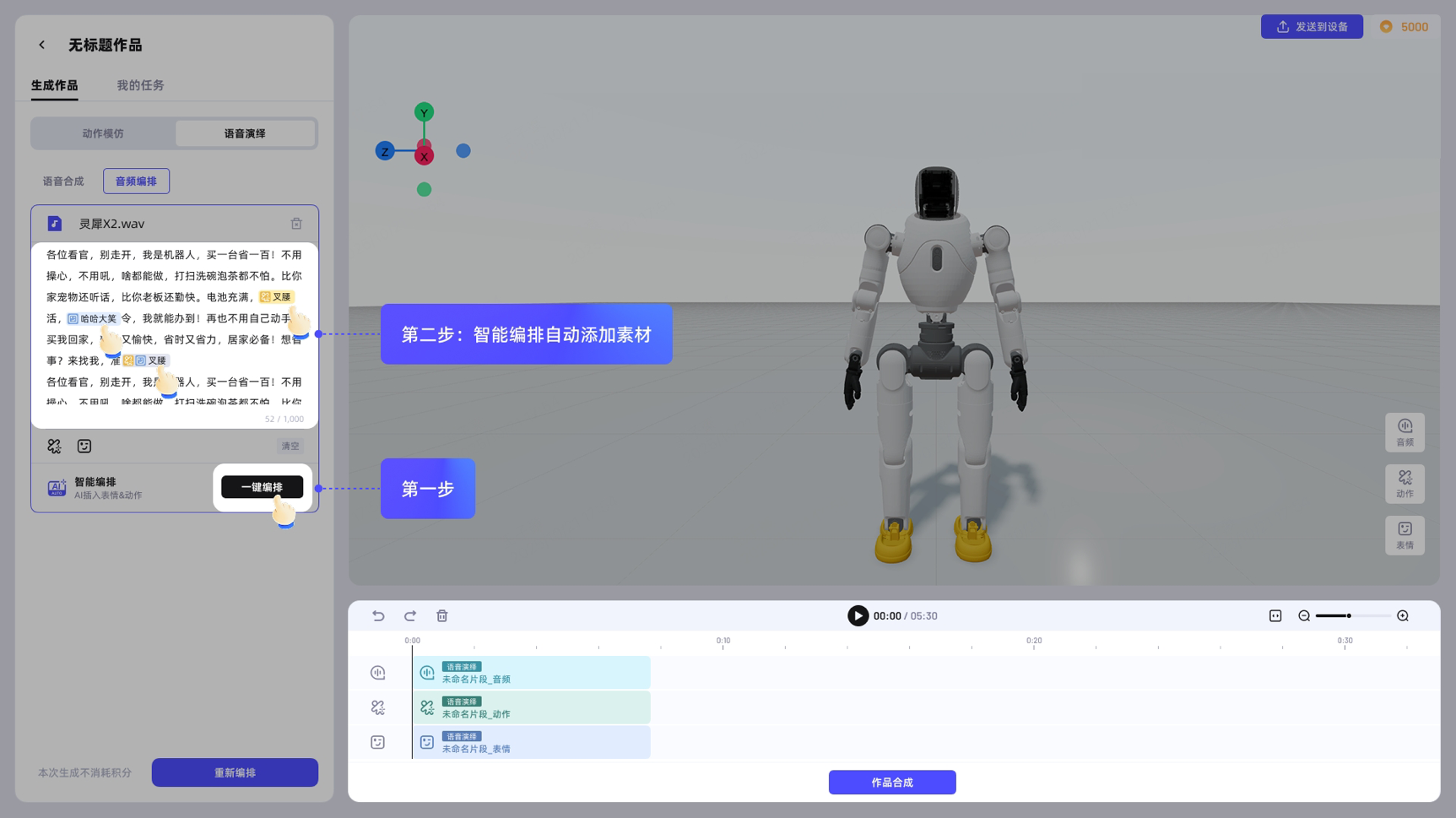This screenshot has width=1456, height=818.
Task: Insert an action using icon below text area
Action: pyautogui.click(x=54, y=446)
